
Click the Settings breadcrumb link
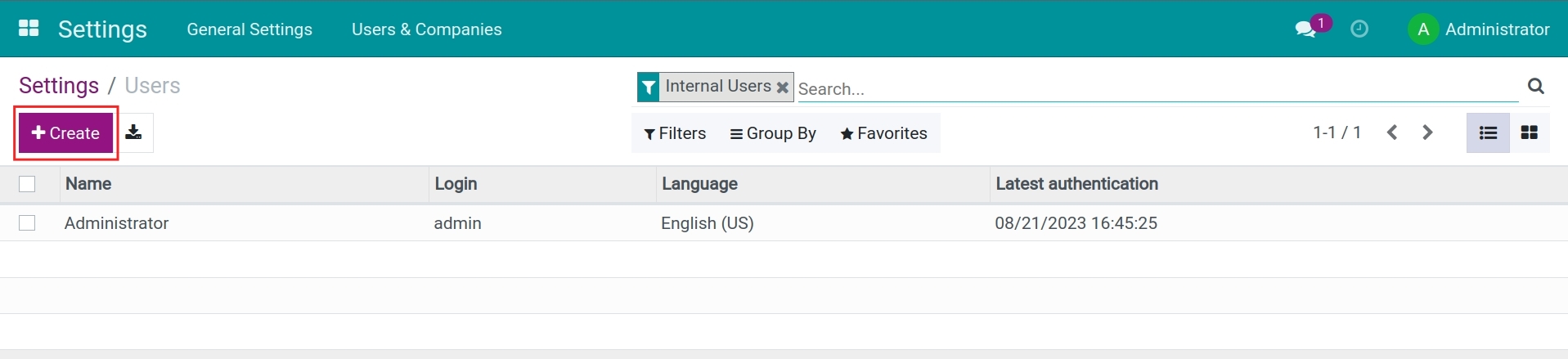tap(59, 86)
